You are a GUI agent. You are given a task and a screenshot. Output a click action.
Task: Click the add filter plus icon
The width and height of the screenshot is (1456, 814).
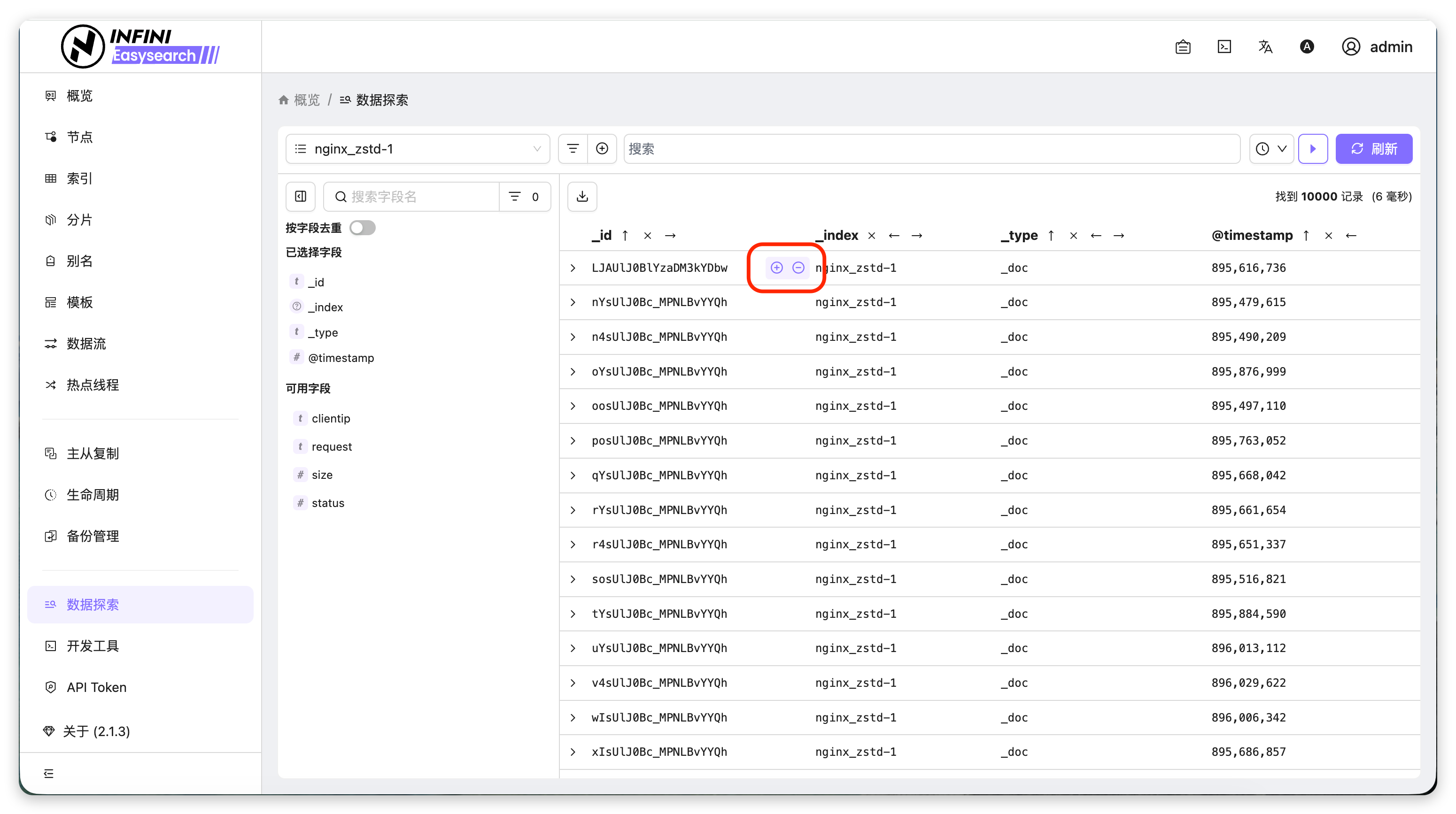[602, 148]
